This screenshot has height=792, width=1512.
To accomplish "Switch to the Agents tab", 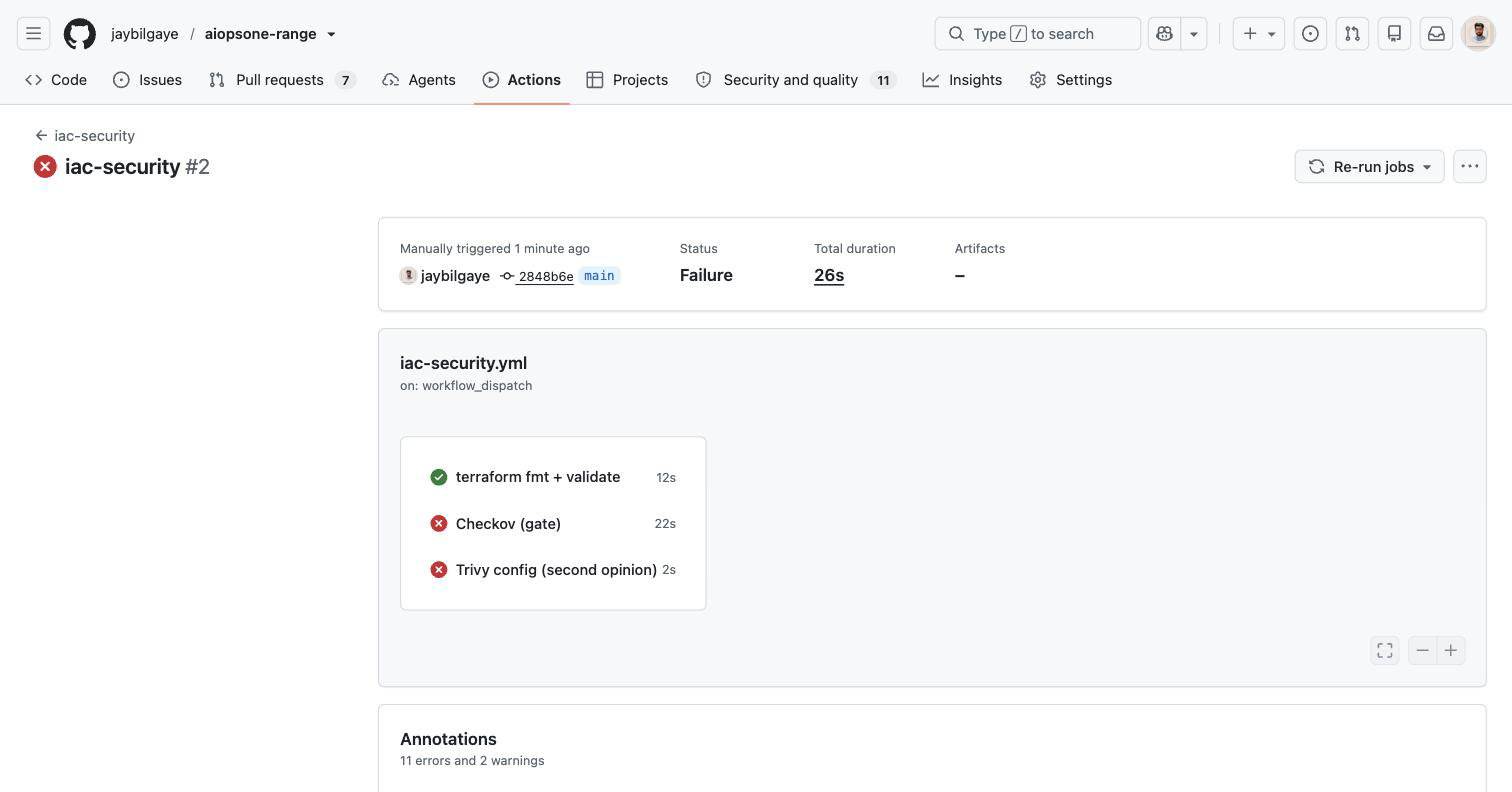I will (x=419, y=80).
